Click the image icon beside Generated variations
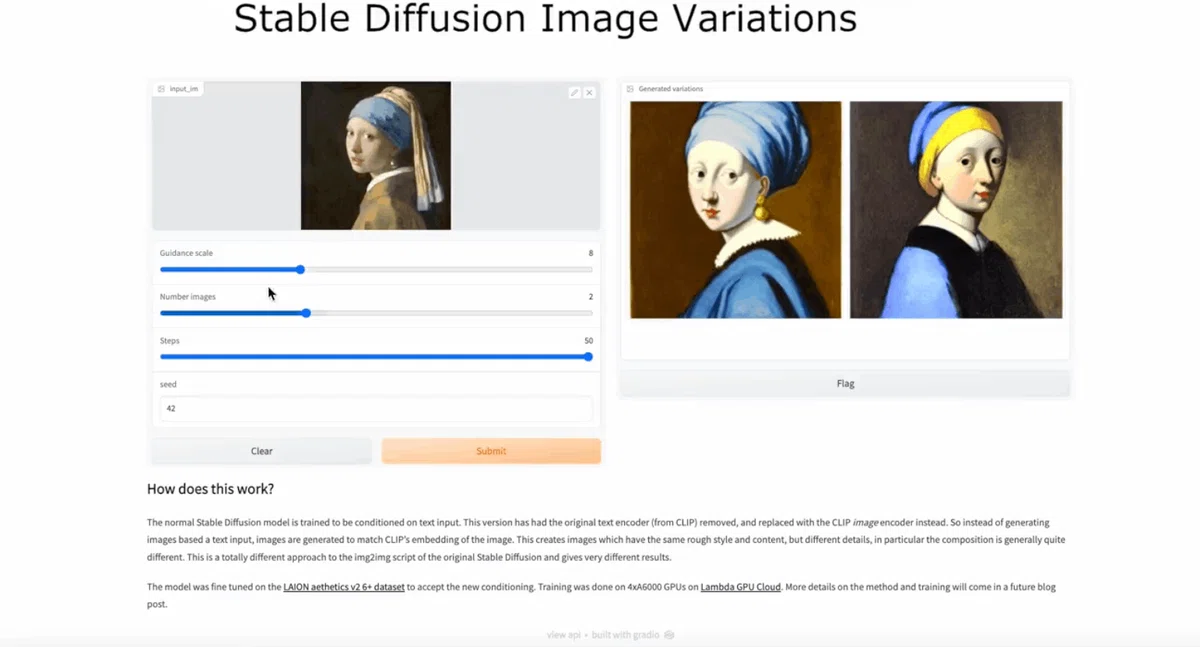Screen dimensions: 1200x647 (630, 89)
